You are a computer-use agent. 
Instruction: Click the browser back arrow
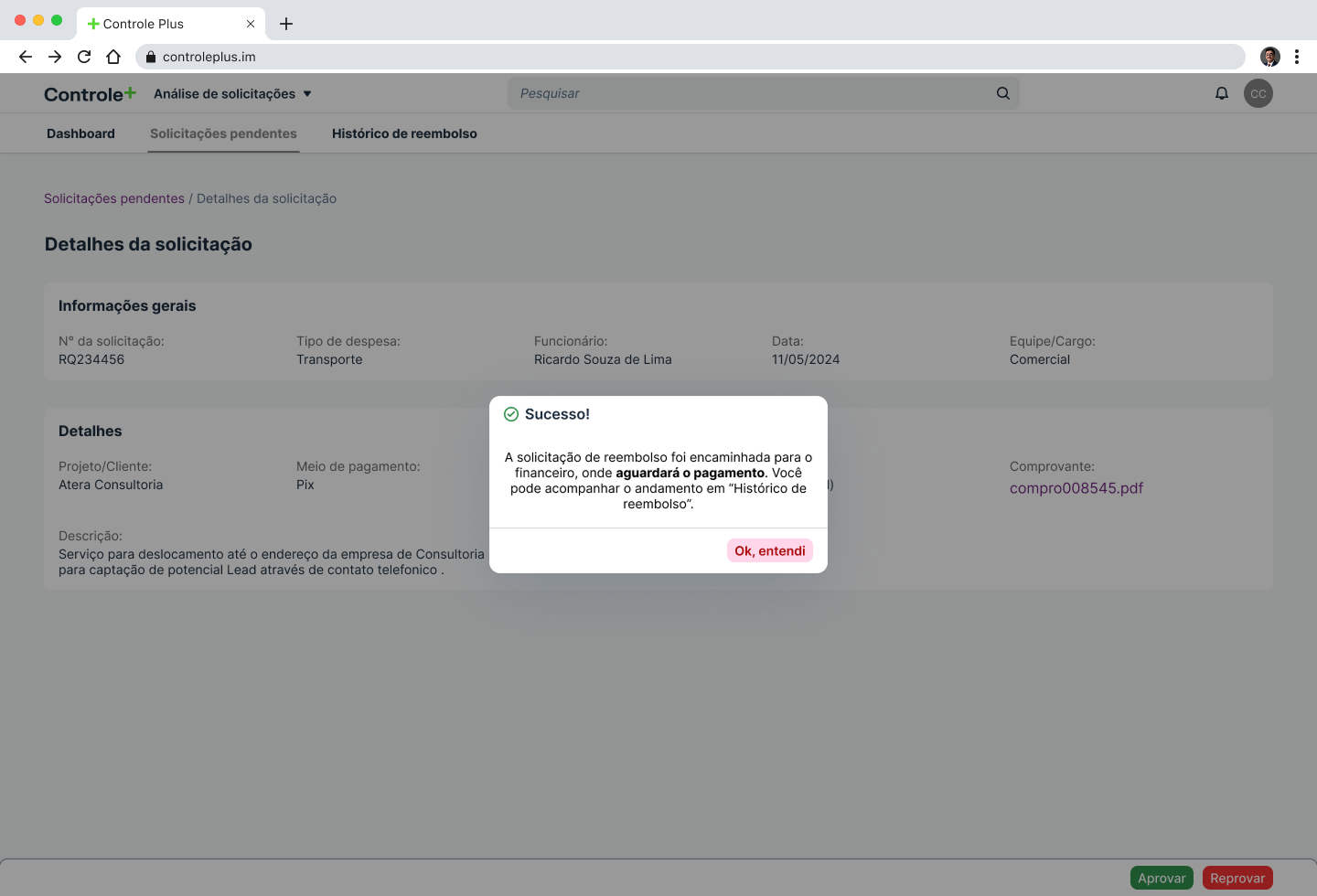(x=26, y=57)
